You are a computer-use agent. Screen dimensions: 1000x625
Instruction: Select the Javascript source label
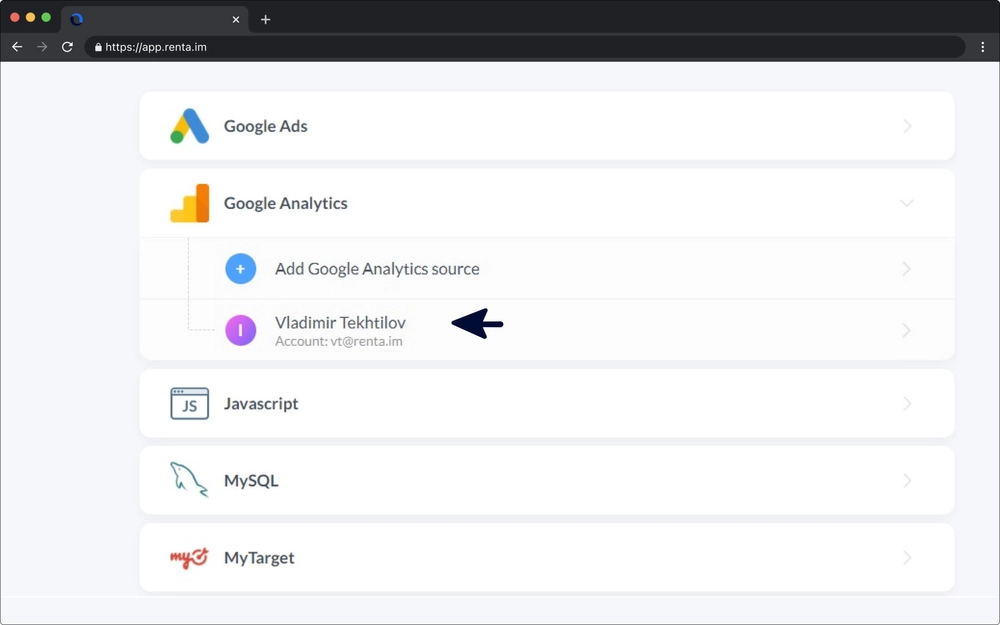click(x=261, y=404)
